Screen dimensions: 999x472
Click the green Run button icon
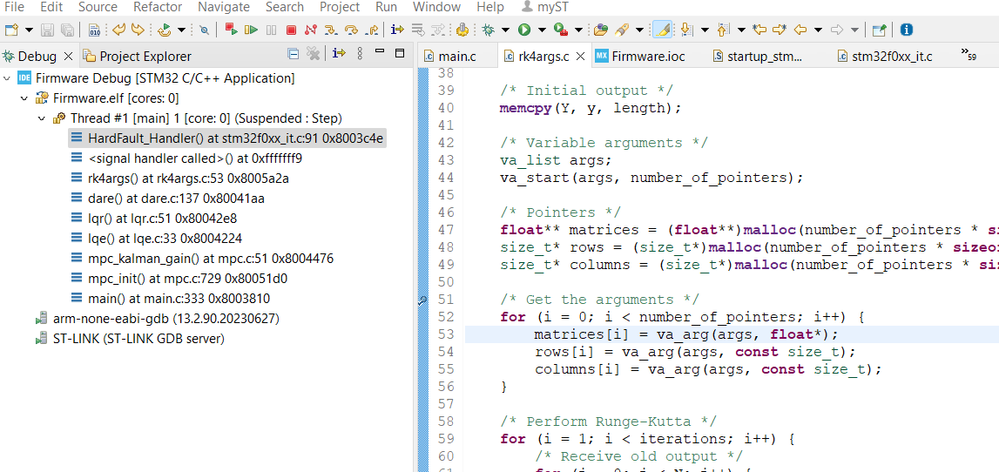pyautogui.click(x=524, y=29)
